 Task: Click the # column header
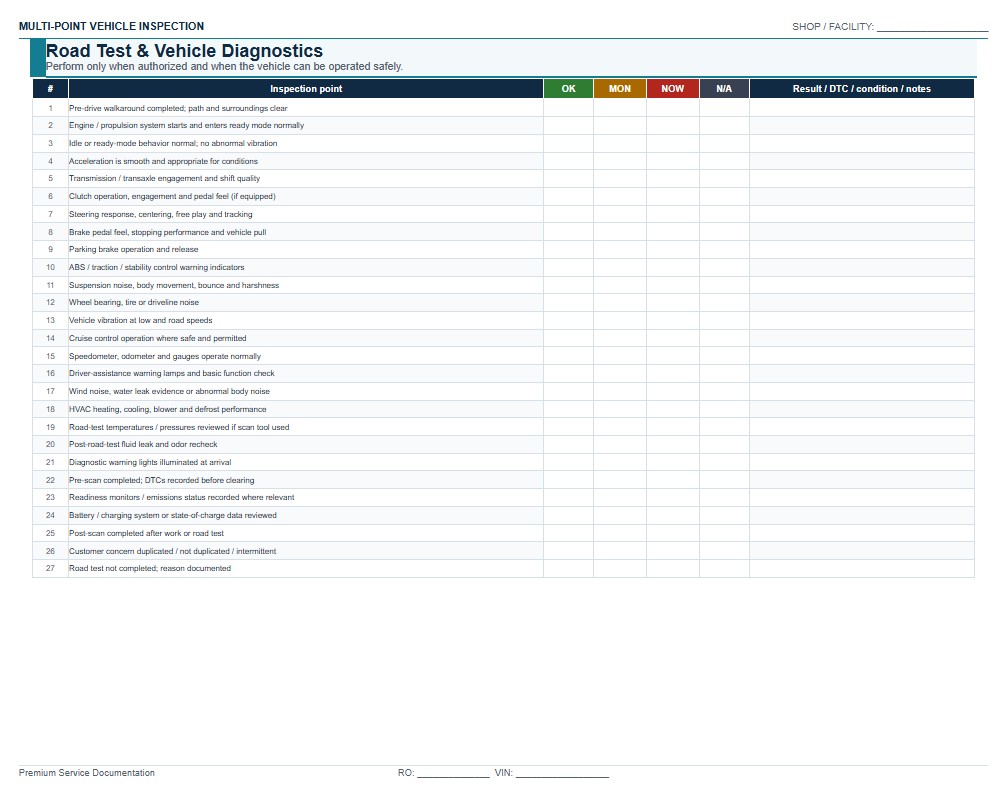click(x=50, y=89)
